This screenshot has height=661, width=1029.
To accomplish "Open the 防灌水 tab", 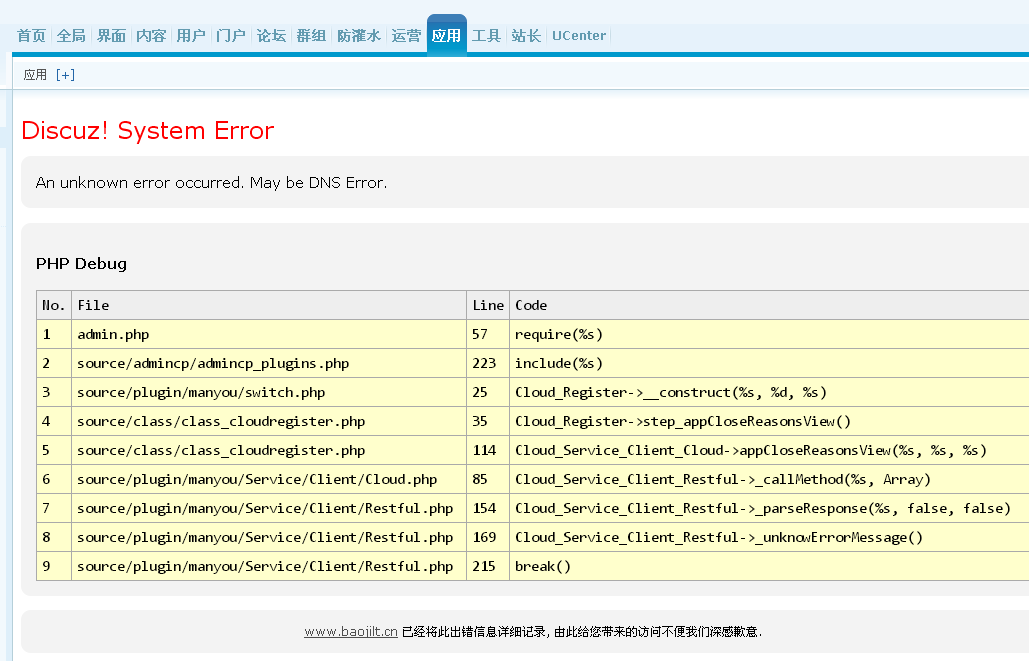I will click(x=359, y=36).
